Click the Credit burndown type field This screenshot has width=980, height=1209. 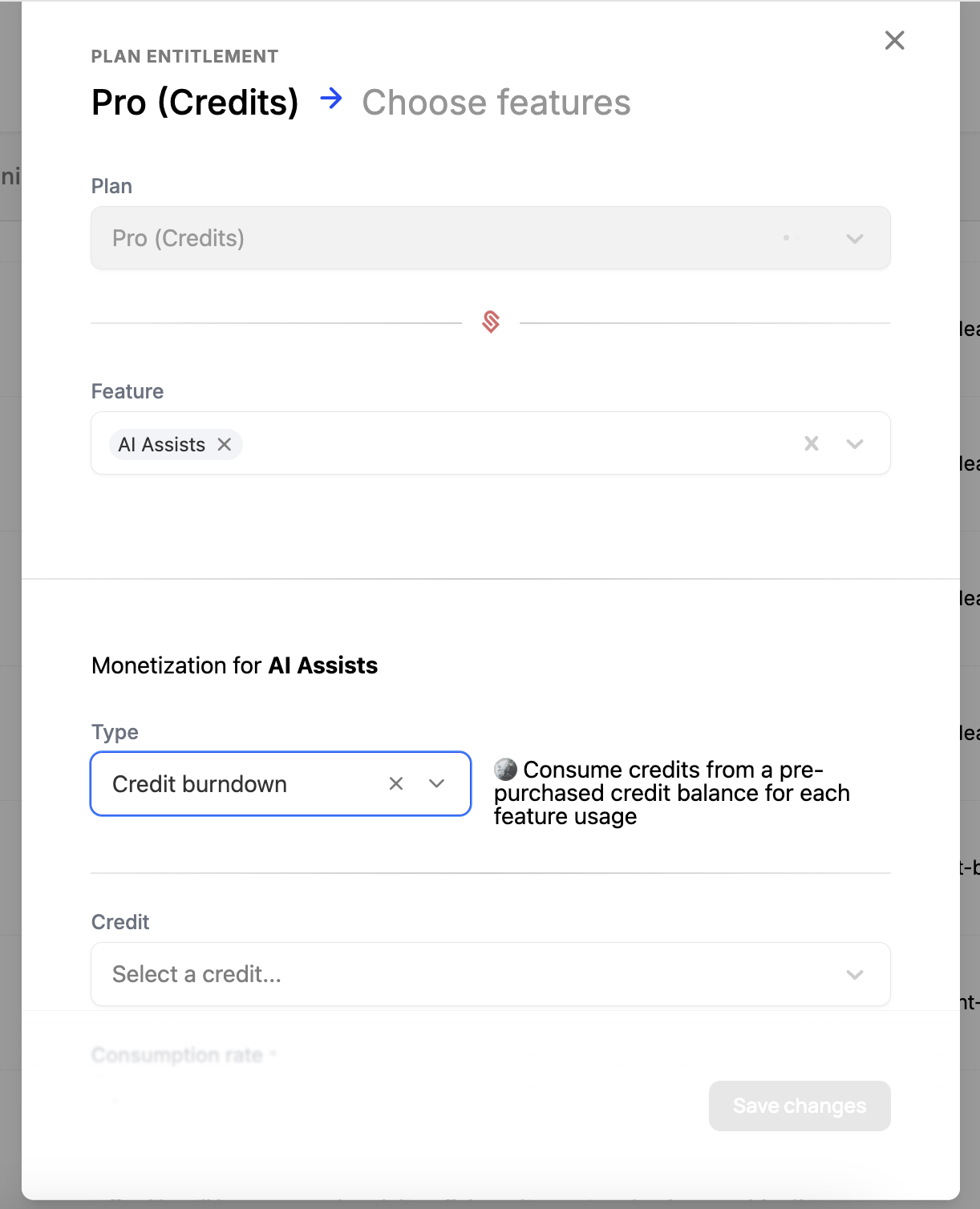click(x=241, y=784)
